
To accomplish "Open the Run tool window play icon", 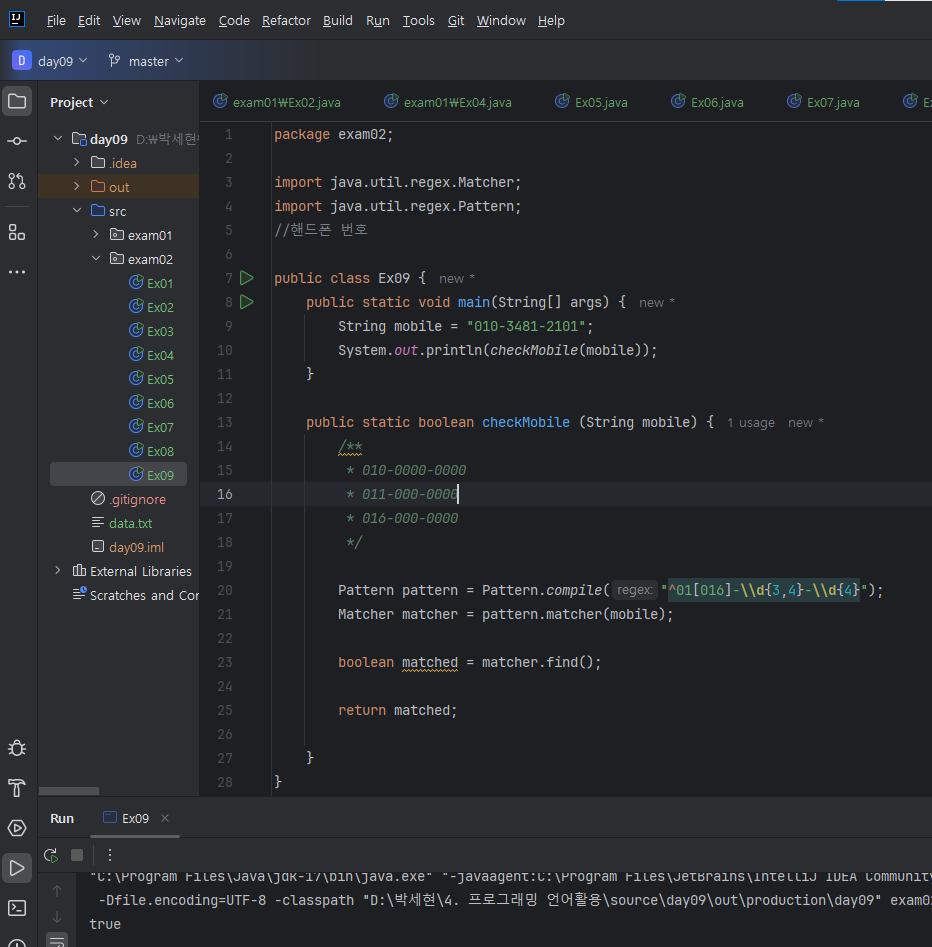I will point(17,868).
